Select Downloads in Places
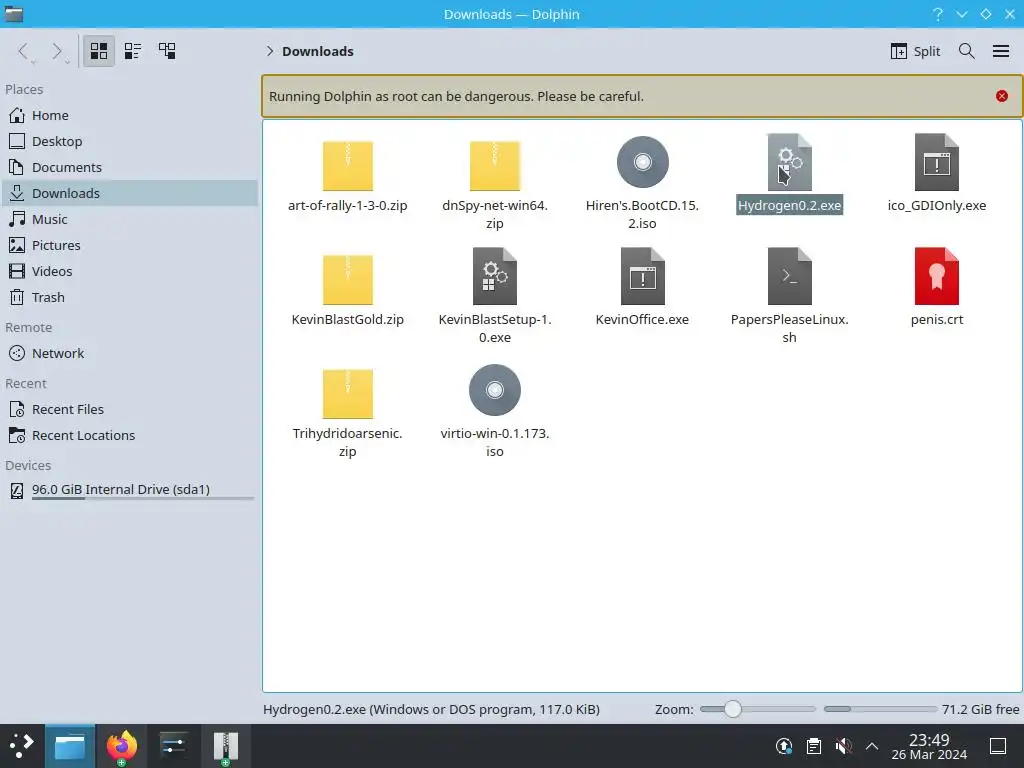 click(x=129, y=193)
